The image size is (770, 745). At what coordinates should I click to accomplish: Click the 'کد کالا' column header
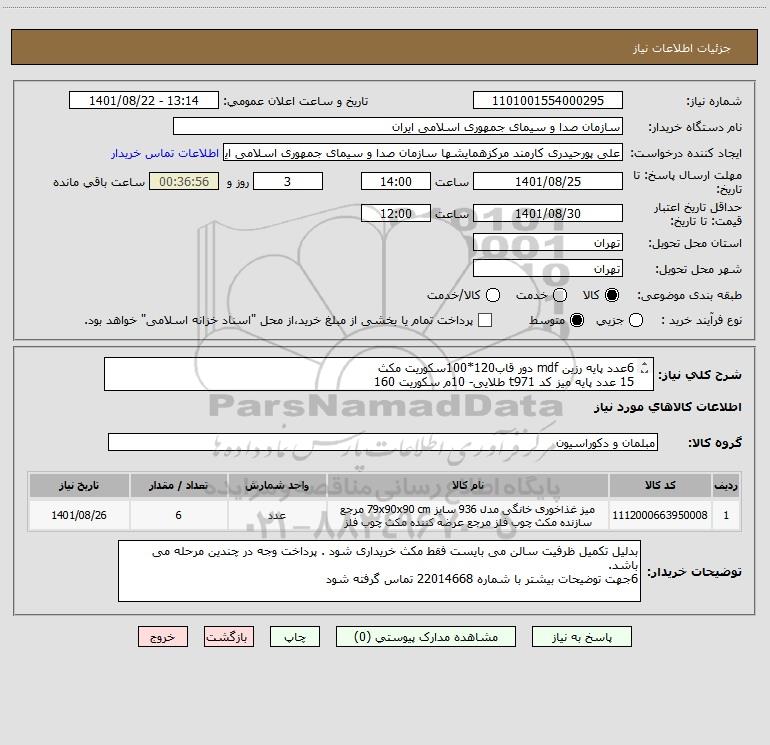tap(660, 485)
